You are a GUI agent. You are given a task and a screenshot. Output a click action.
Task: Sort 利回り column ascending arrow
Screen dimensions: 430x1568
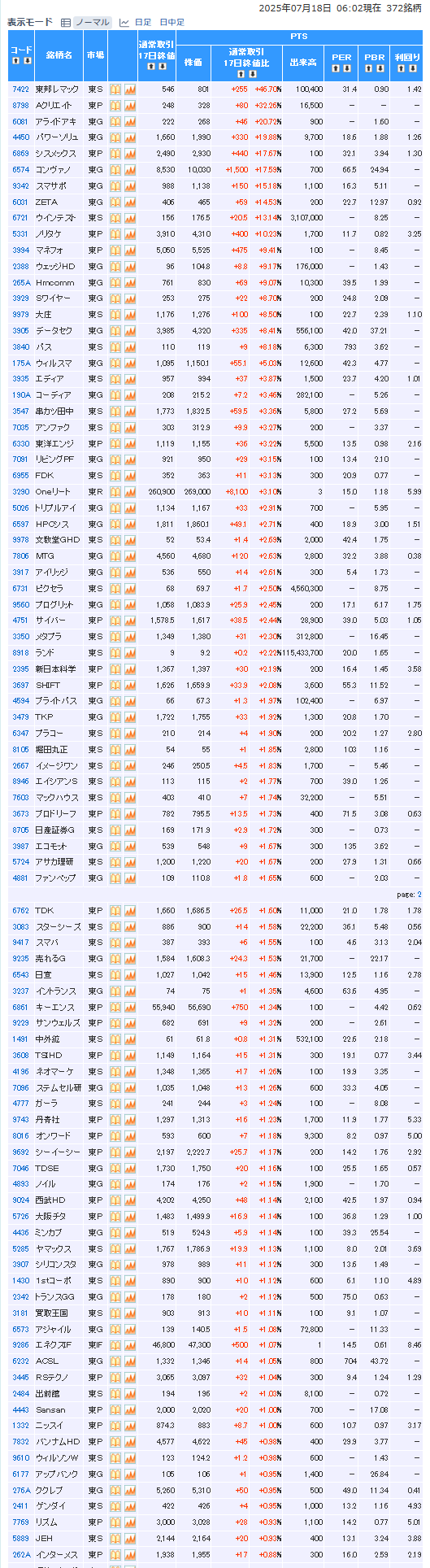point(401,68)
